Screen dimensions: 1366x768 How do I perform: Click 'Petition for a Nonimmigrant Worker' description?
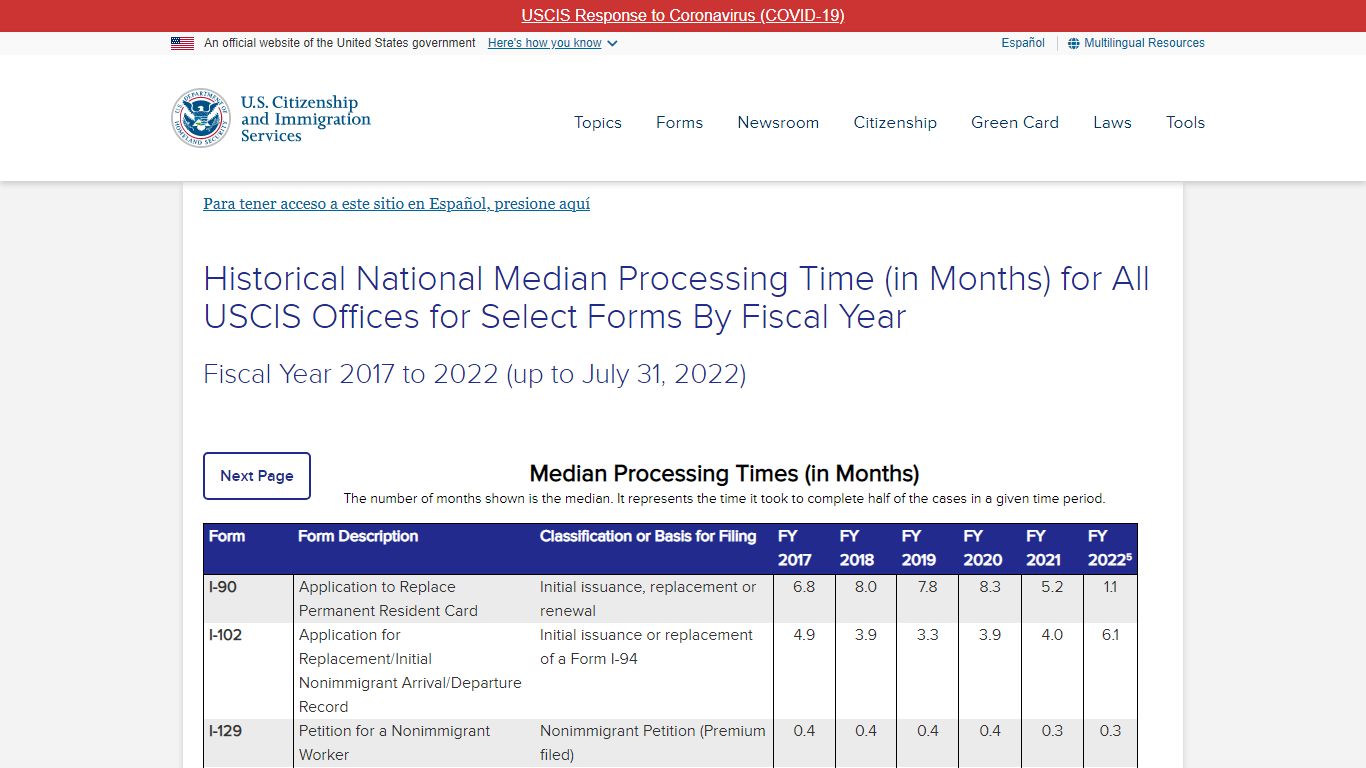[414, 743]
